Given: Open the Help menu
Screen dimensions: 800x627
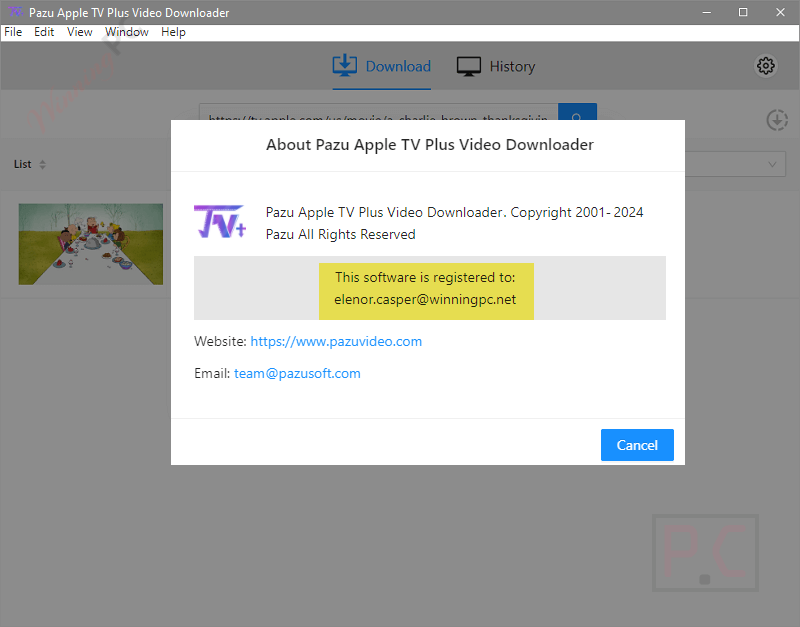Looking at the screenshot, I should point(173,32).
